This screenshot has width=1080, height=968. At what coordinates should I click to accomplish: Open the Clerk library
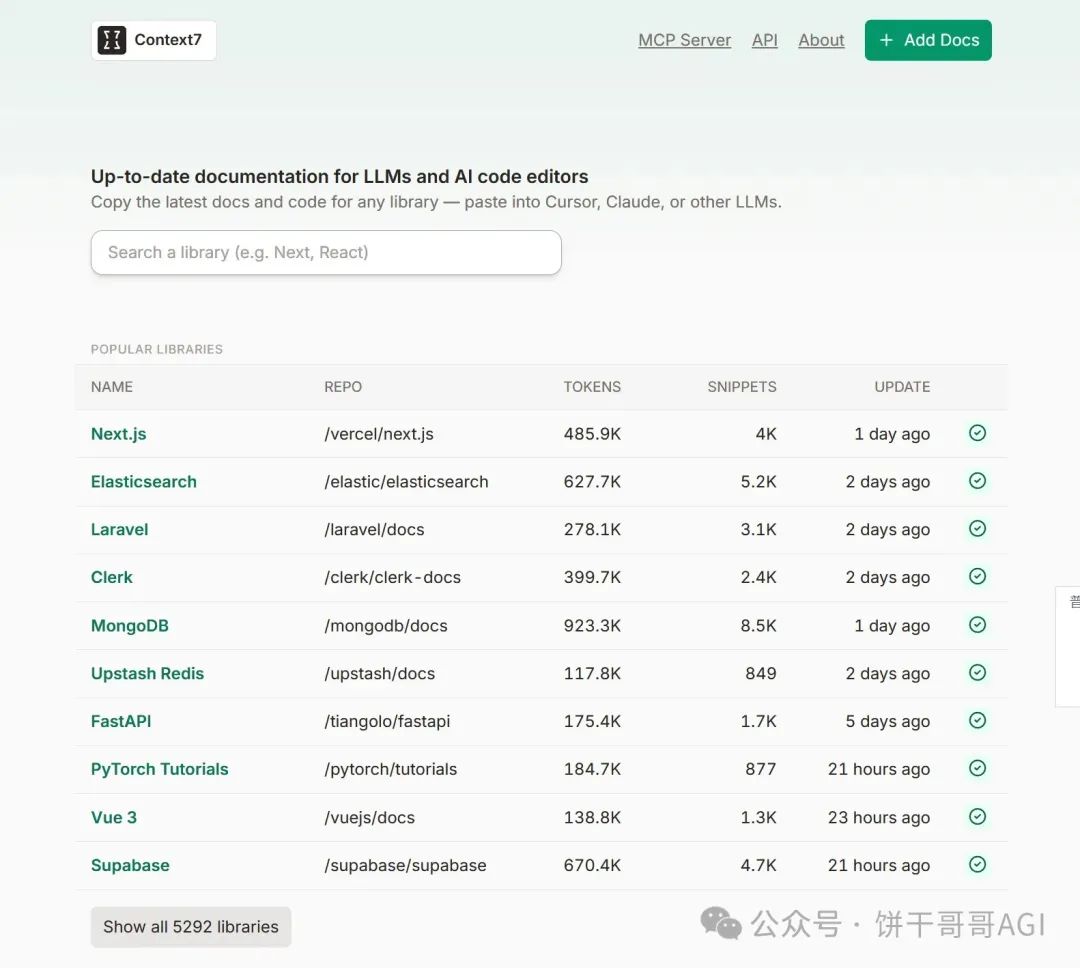pos(112,577)
